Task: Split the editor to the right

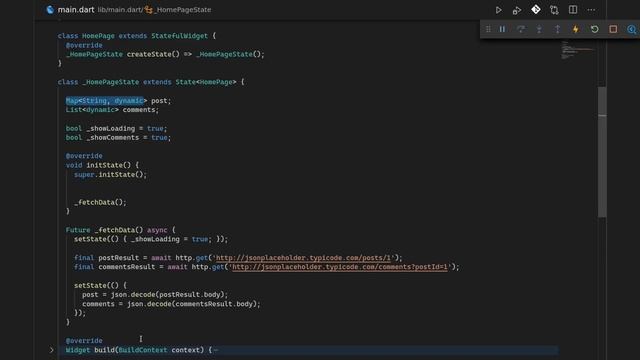Action: point(573,9)
